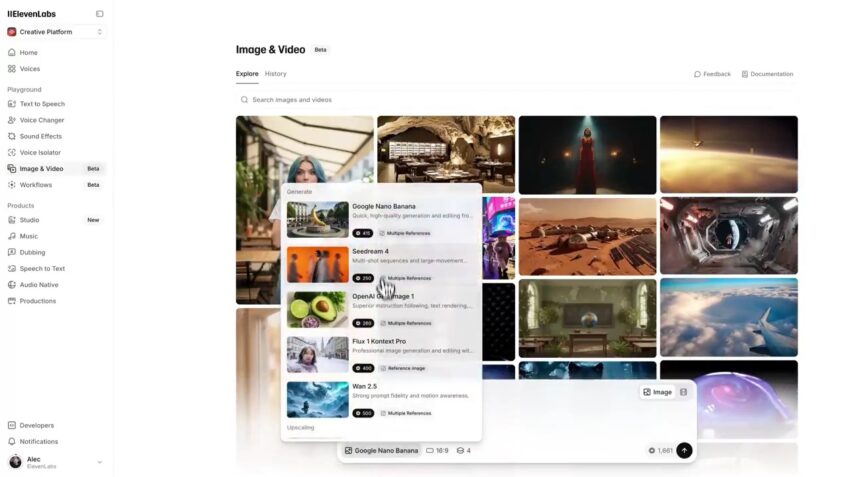This screenshot has width=850, height=477.
Task: Open the Google Nano Banana model dropdown
Action: tap(381, 451)
